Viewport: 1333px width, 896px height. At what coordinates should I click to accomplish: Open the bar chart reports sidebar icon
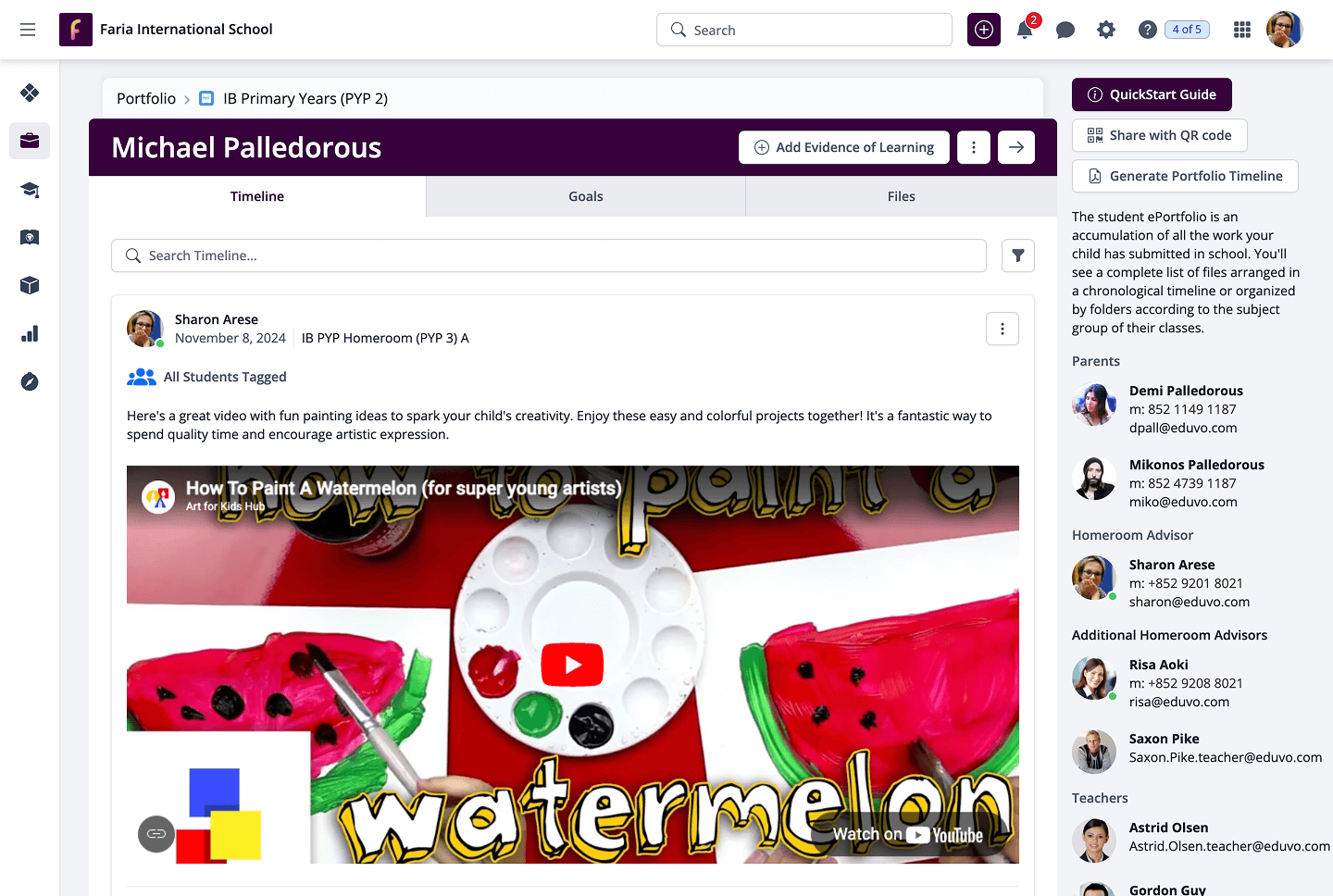pos(30,333)
